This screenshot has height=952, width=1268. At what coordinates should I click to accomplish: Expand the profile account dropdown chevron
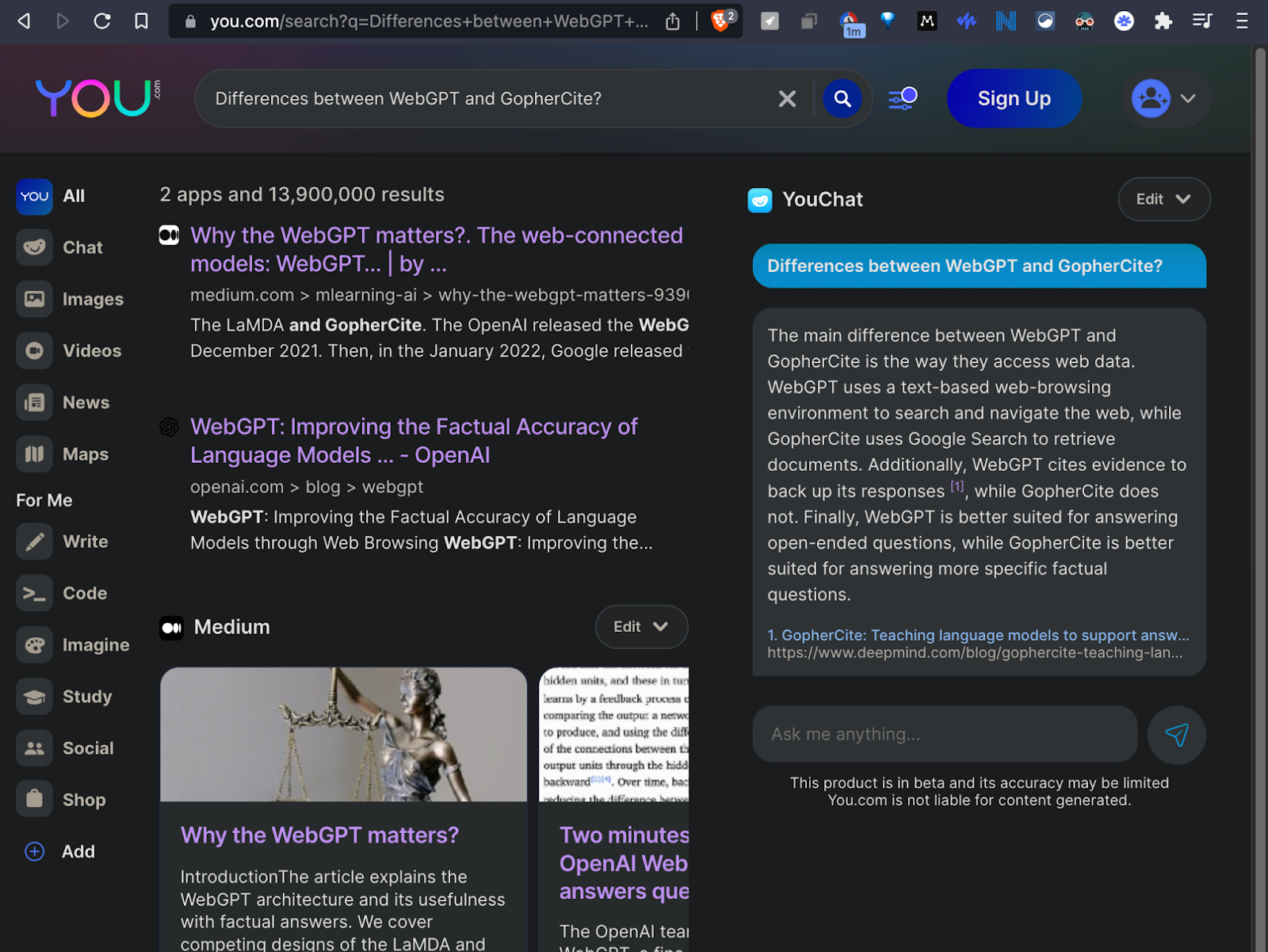1188,98
